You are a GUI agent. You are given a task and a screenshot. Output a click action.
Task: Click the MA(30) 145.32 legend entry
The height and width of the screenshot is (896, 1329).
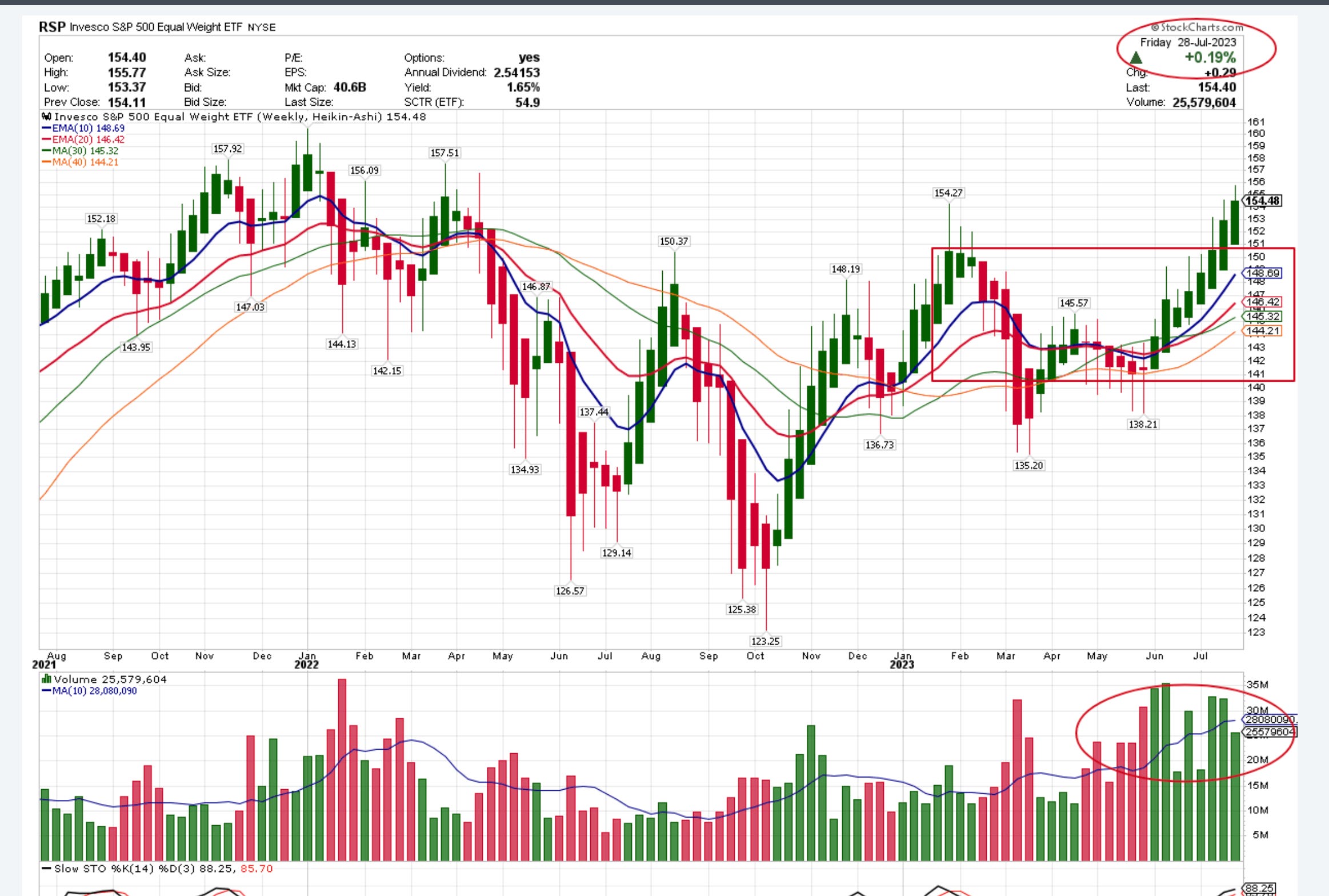(81, 151)
